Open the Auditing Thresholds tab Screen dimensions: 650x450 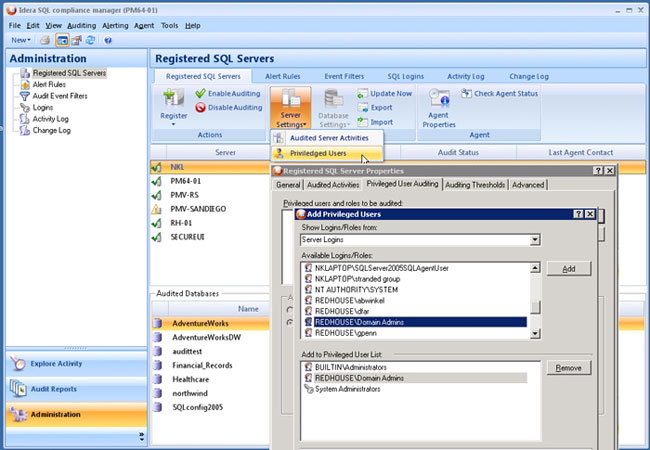click(x=475, y=185)
